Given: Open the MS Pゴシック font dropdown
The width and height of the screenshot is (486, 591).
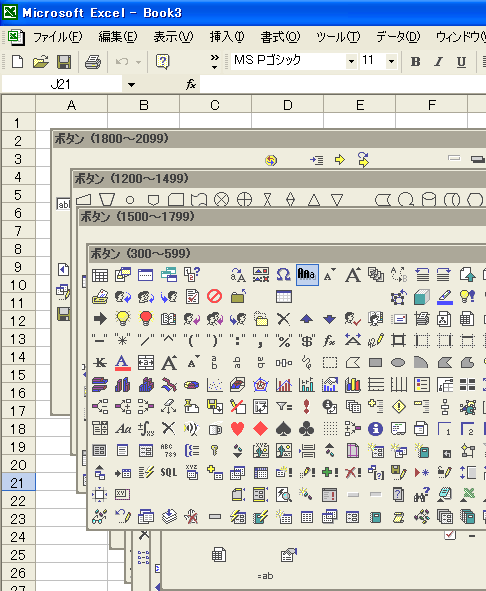Looking at the screenshot, I should [351, 61].
